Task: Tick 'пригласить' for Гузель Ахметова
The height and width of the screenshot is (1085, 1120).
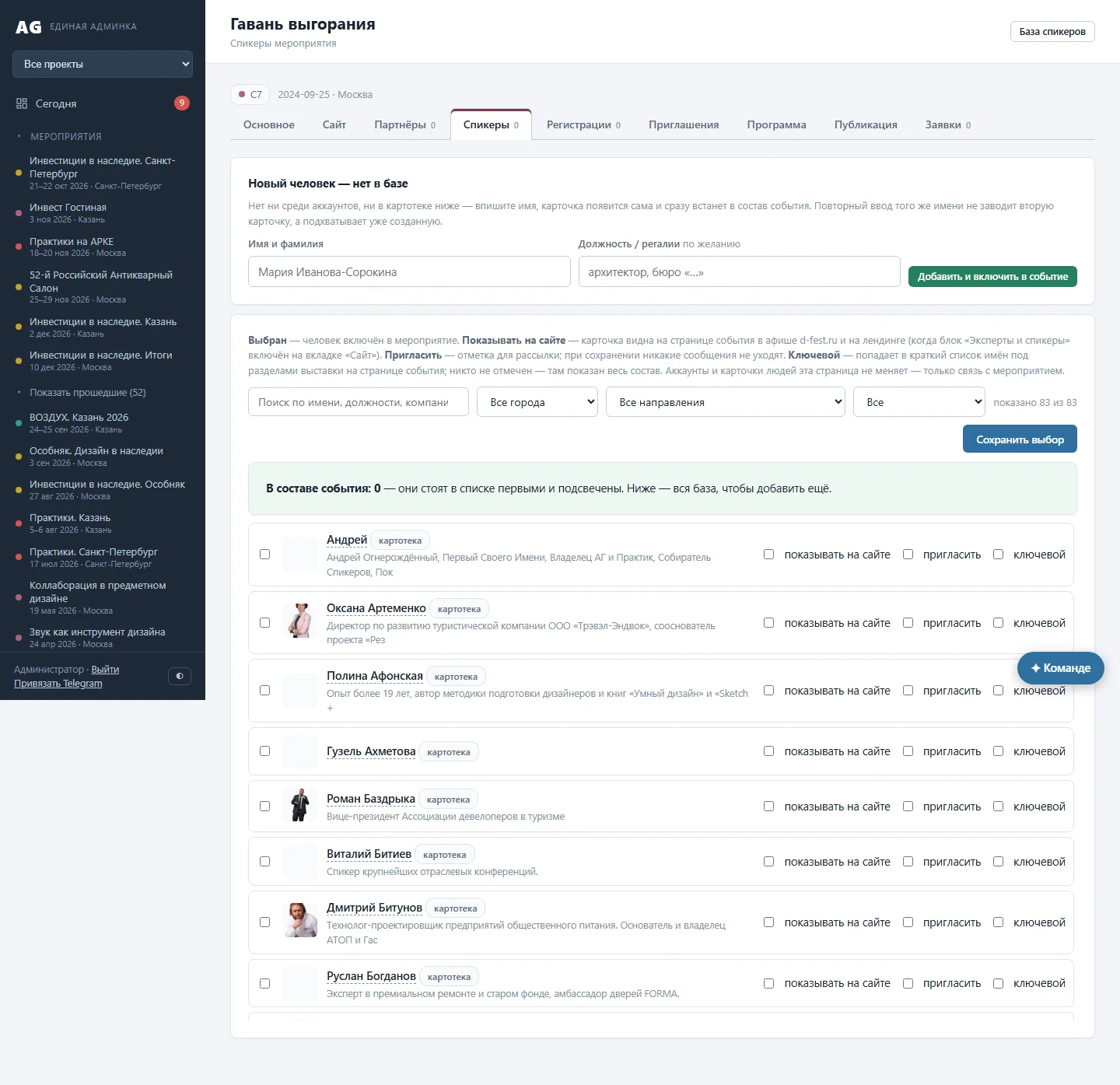Action: click(908, 751)
